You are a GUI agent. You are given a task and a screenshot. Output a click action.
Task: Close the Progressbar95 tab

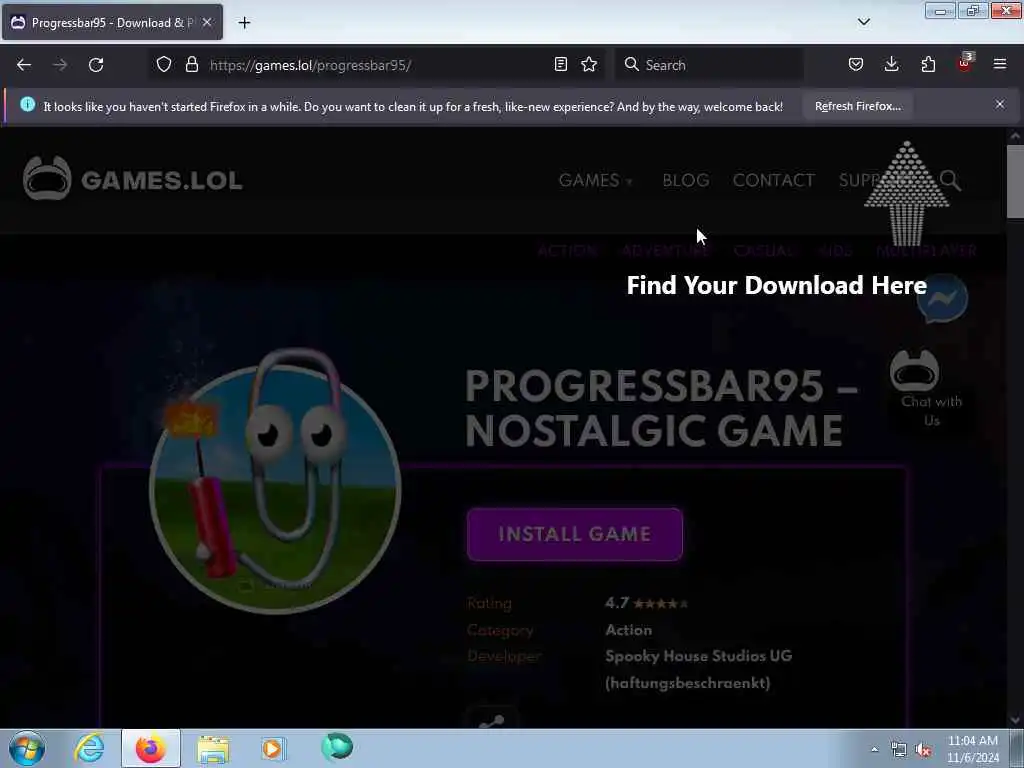[207, 23]
